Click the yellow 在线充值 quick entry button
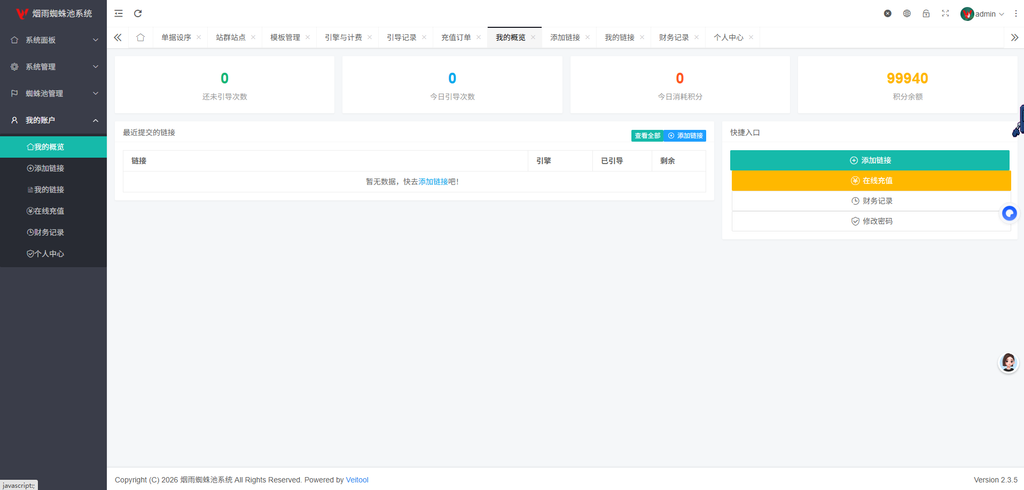This screenshot has width=1024, height=490. pyautogui.click(x=871, y=180)
